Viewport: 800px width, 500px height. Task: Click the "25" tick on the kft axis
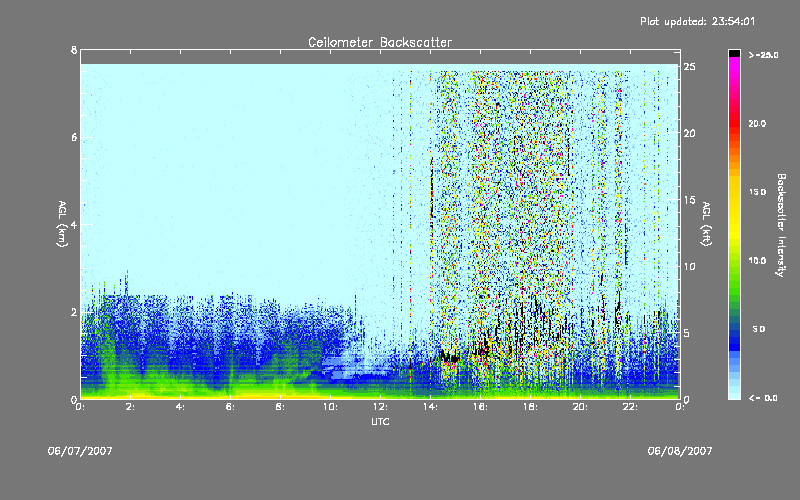click(689, 67)
